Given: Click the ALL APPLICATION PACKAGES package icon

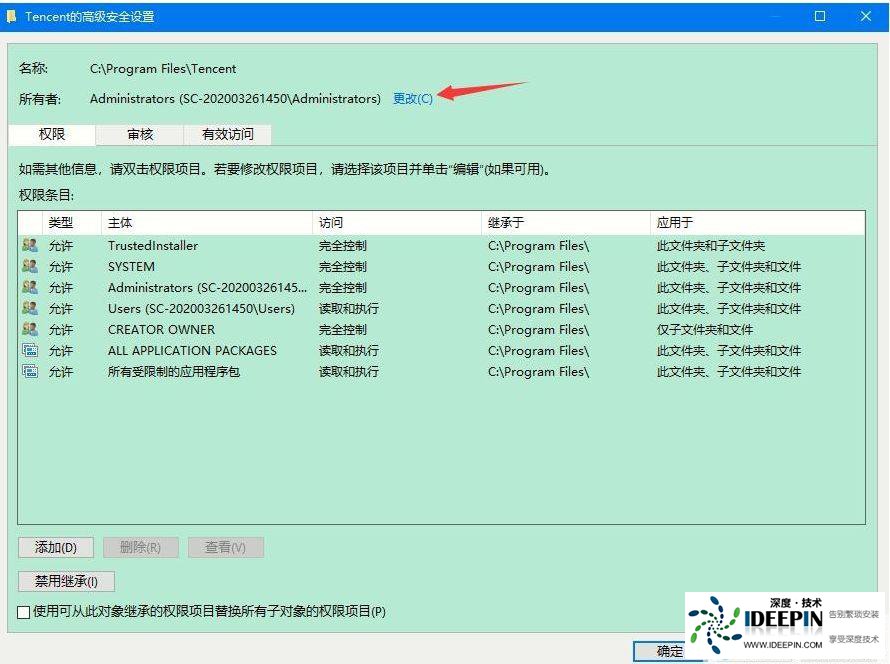Looking at the screenshot, I should click(x=30, y=350).
